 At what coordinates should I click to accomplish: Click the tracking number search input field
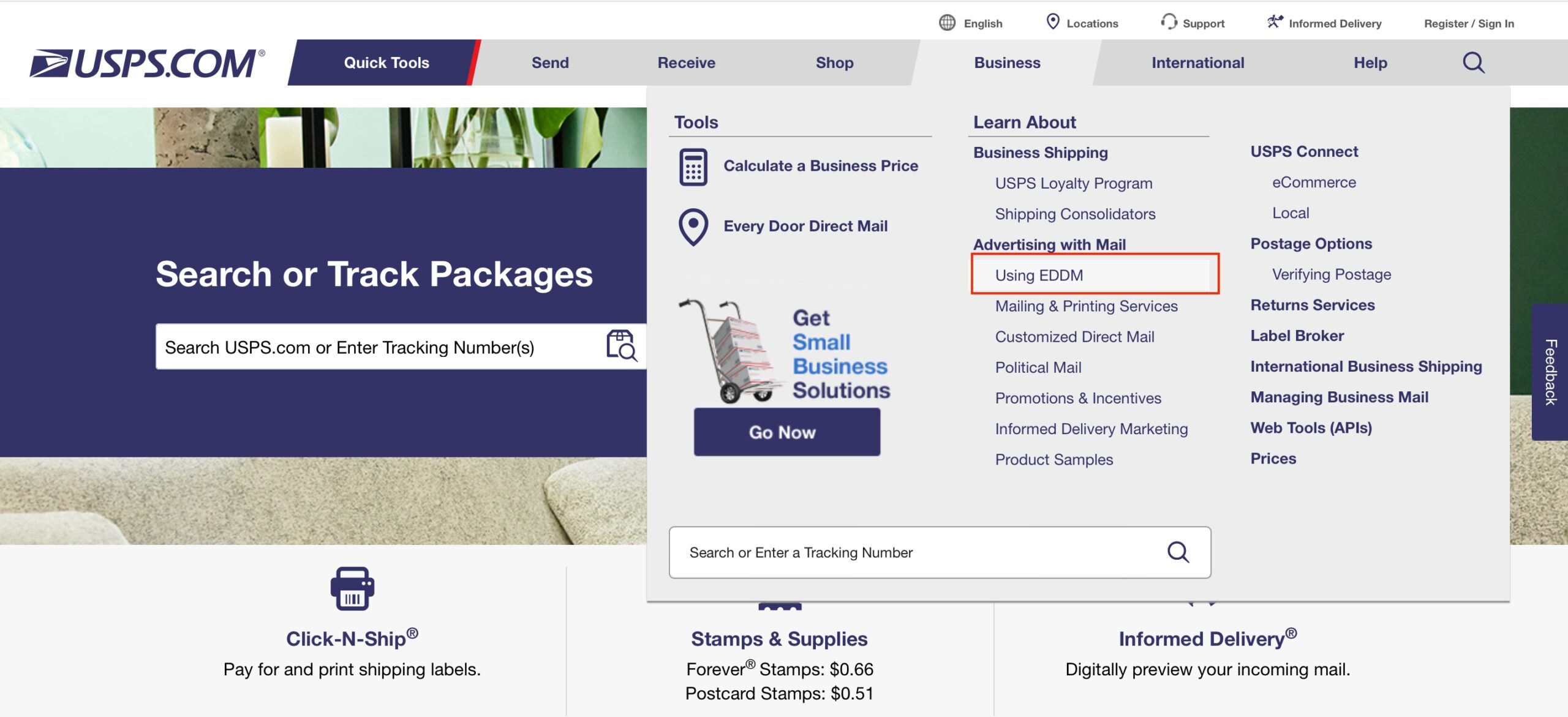pyautogui.click(x=920, y=552)
